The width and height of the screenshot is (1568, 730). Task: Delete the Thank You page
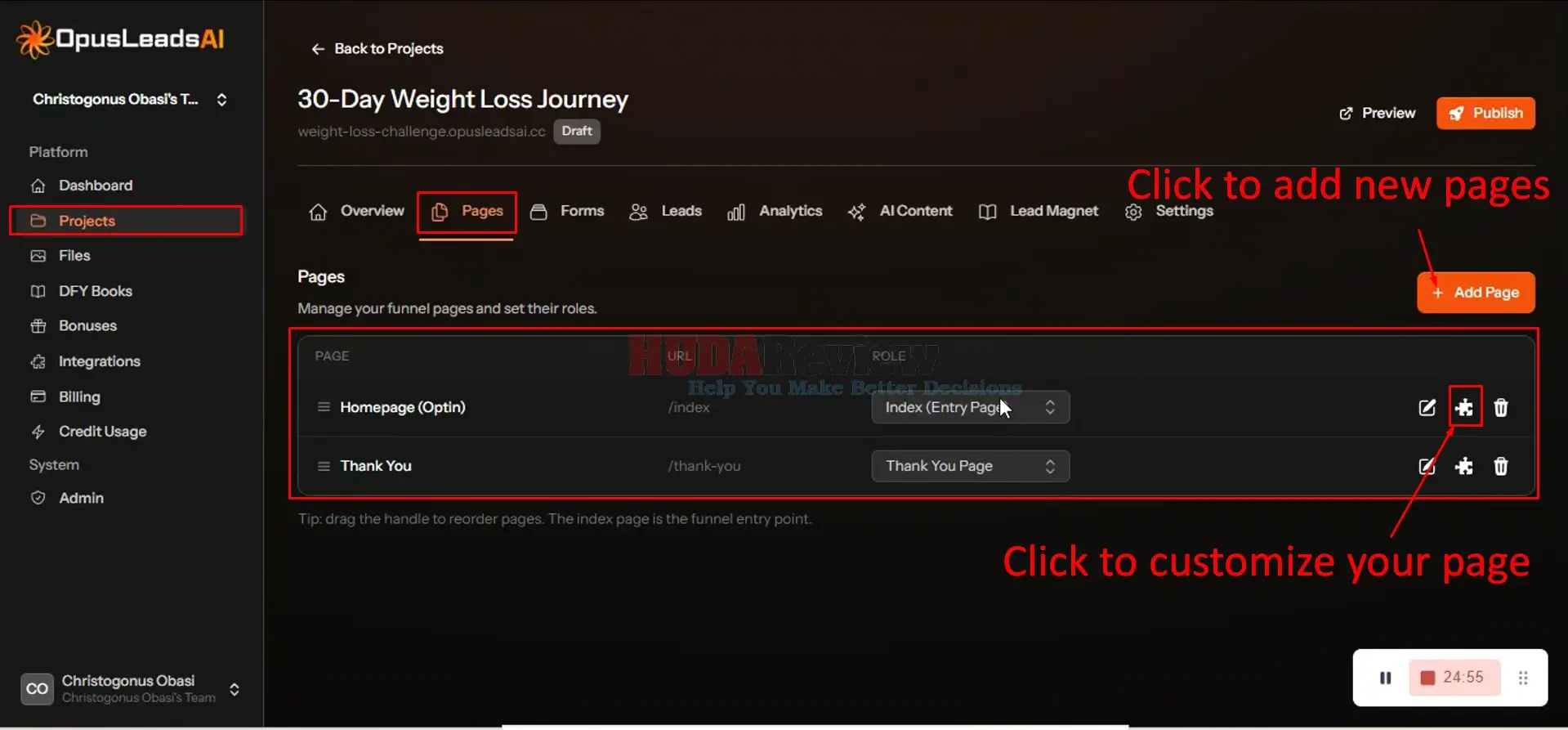click(1501, 467)
